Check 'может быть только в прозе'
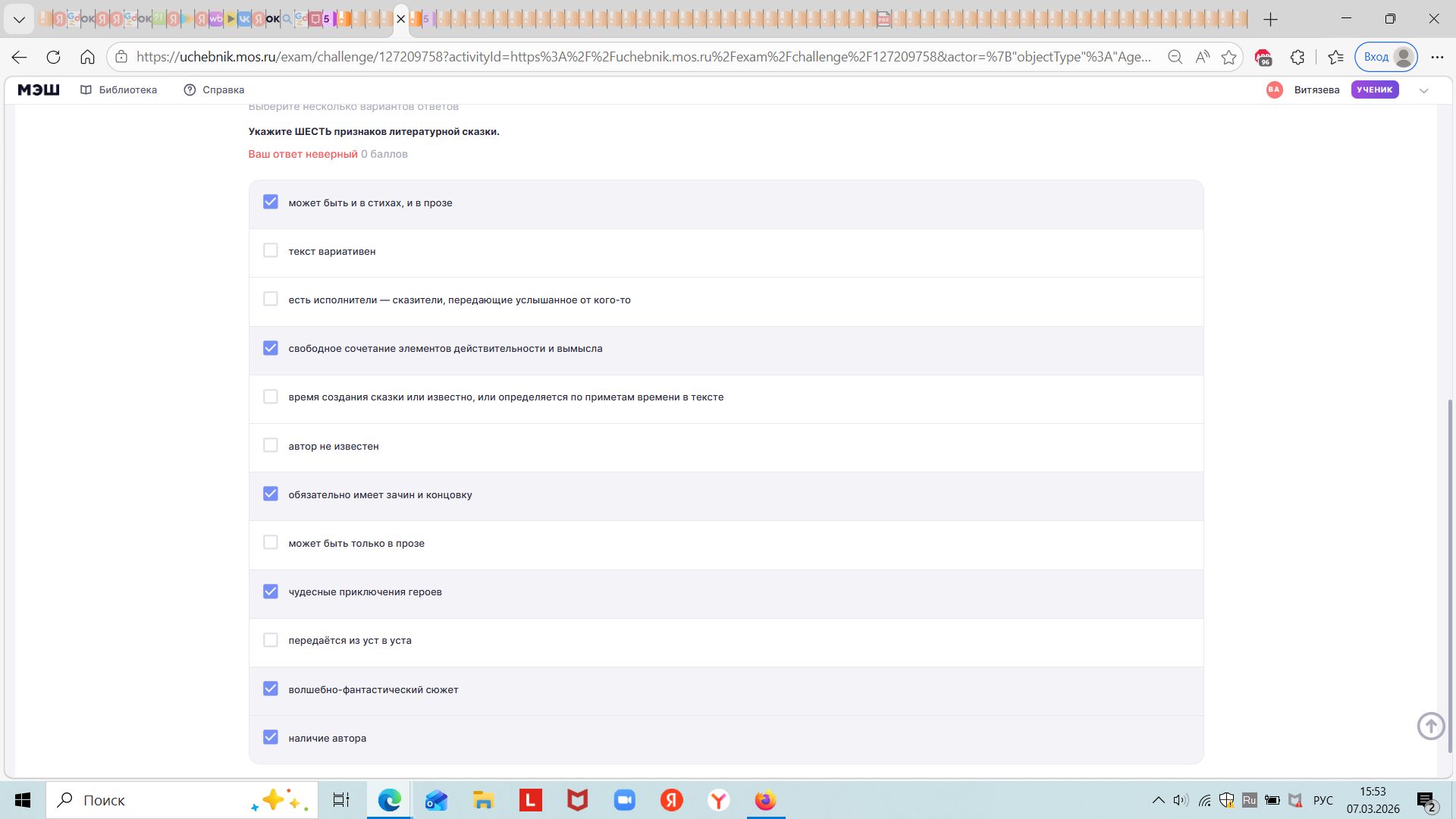This screenshot has height=819, width=1456. (x=271, y=542)
